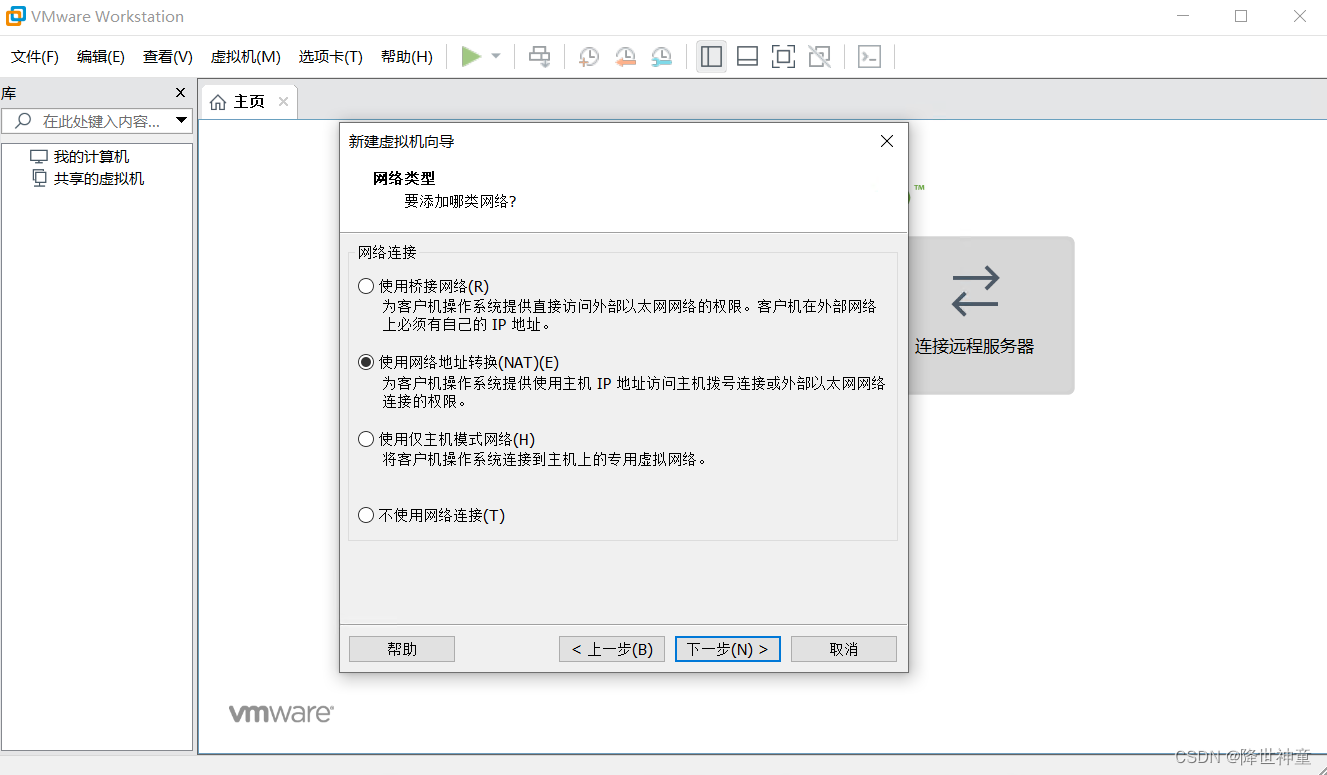Open the Snapshot Manager wrench icon
Image resolution: width=1327 pixels, height=775 pixels.
point(661,57)
